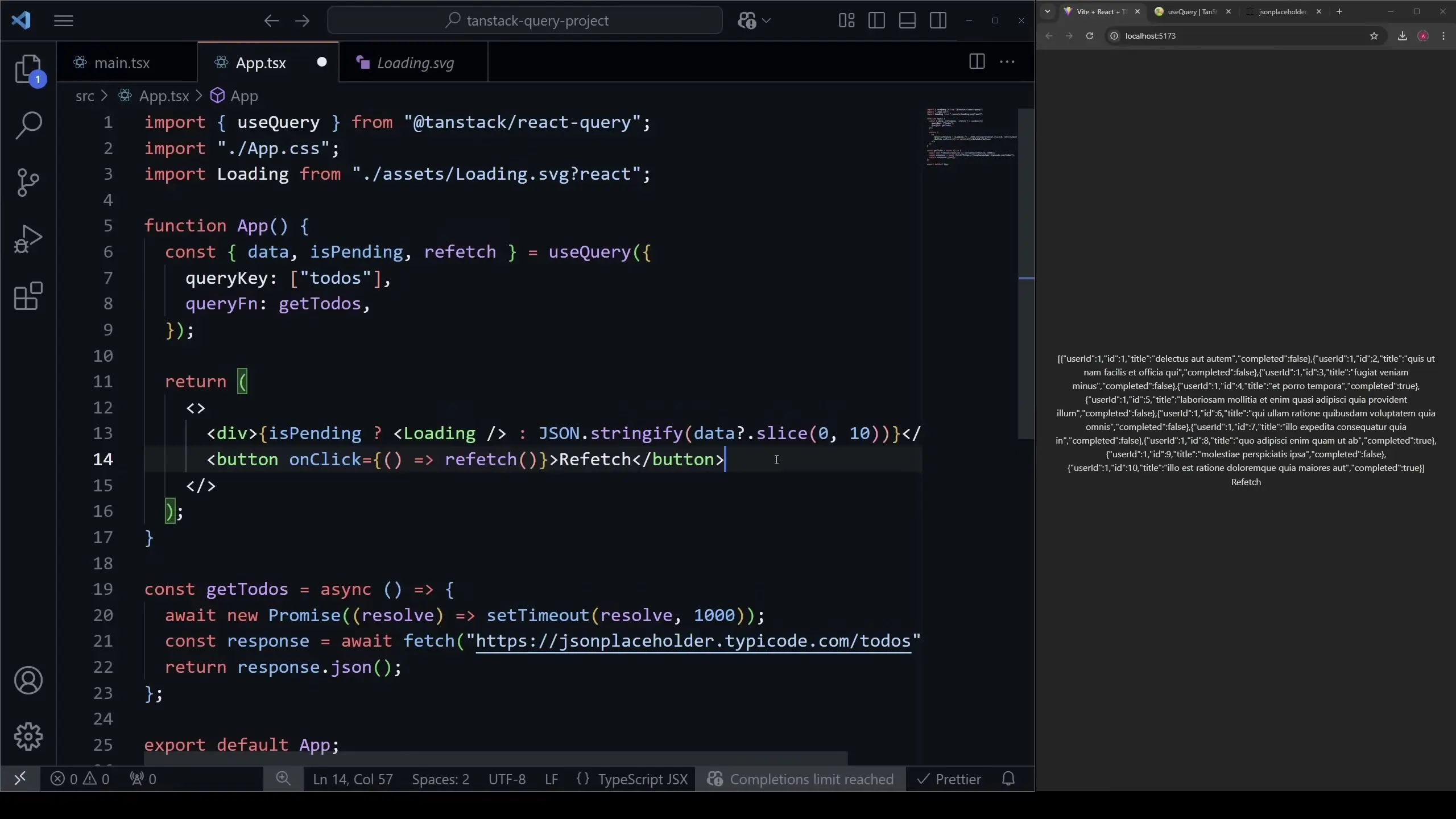This screenshot has width=1456, height=819.
Task: Click the tanstack-query-project command search box
Action: tap(525, 21)
